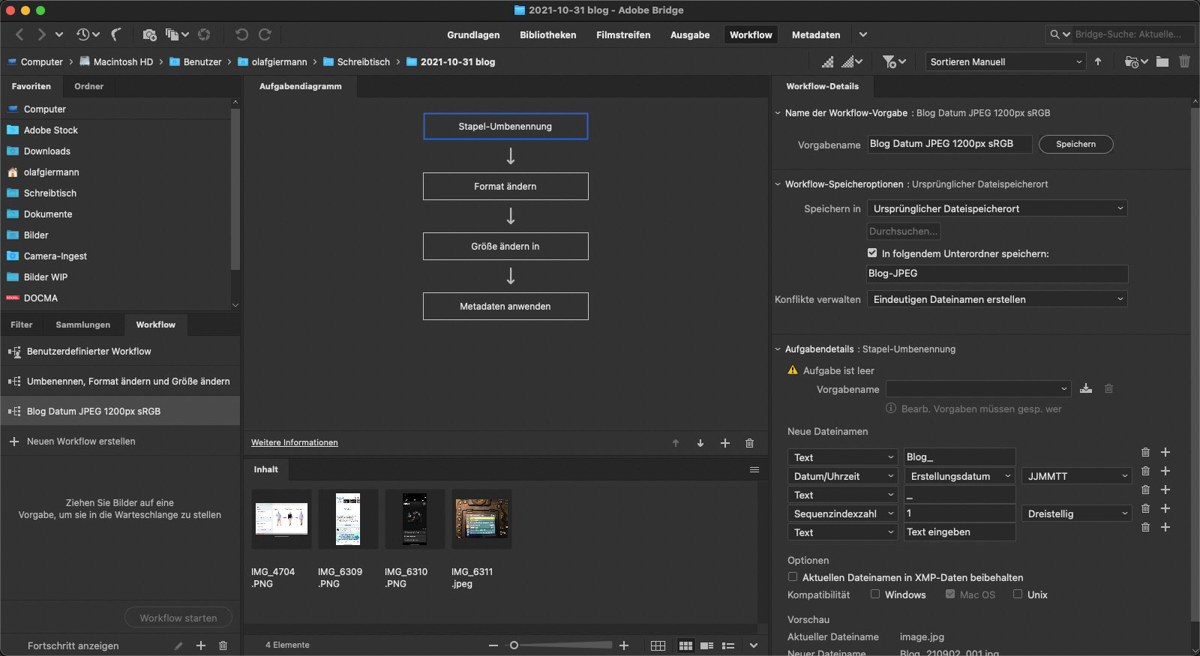The width and height of the screenshot is (1200, 656).
Task: Uncheck the save in subfolder checkbox
Action: click(872, 254)
